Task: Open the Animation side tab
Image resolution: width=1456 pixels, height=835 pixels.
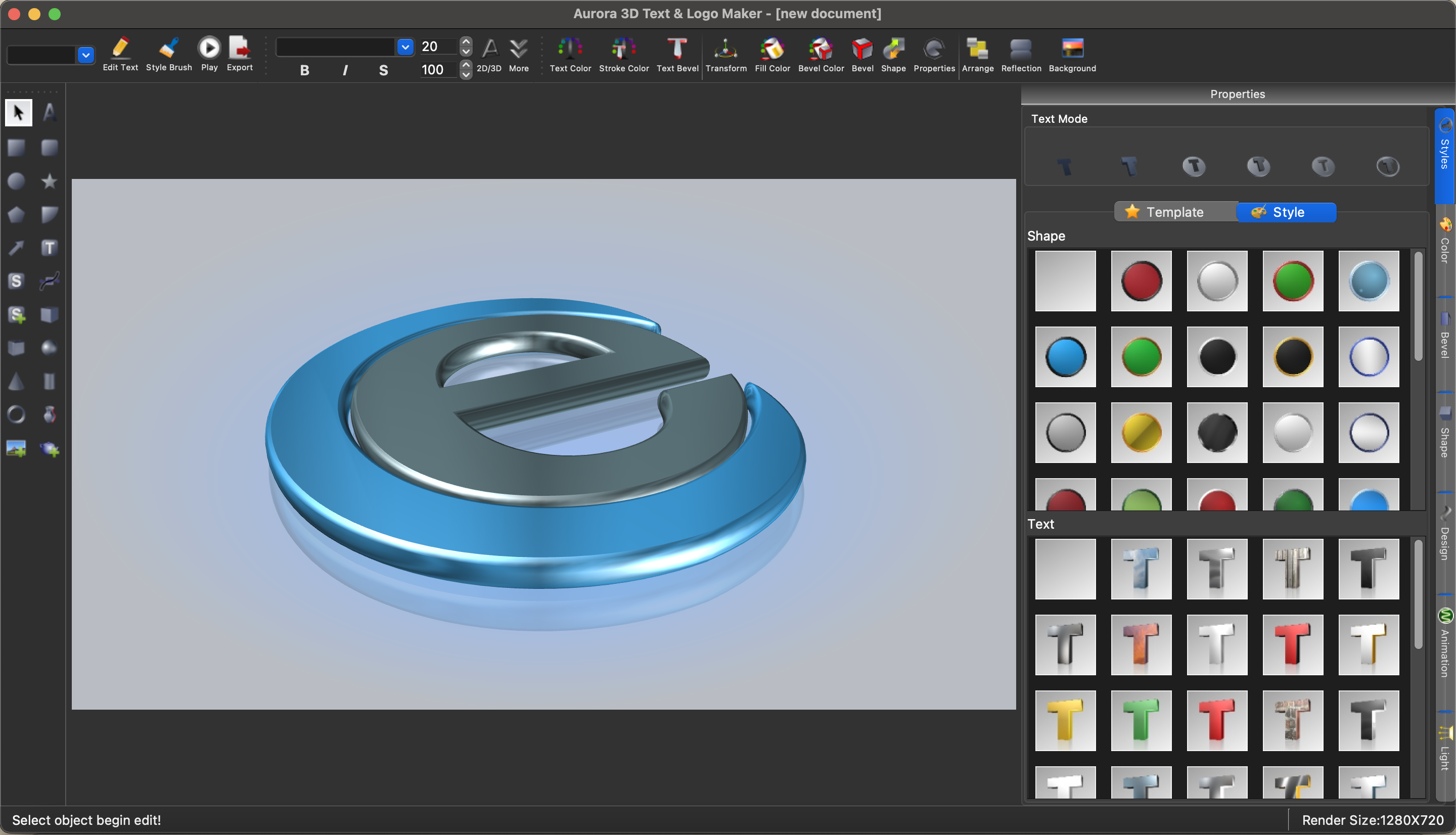Action: [1444, 642]
